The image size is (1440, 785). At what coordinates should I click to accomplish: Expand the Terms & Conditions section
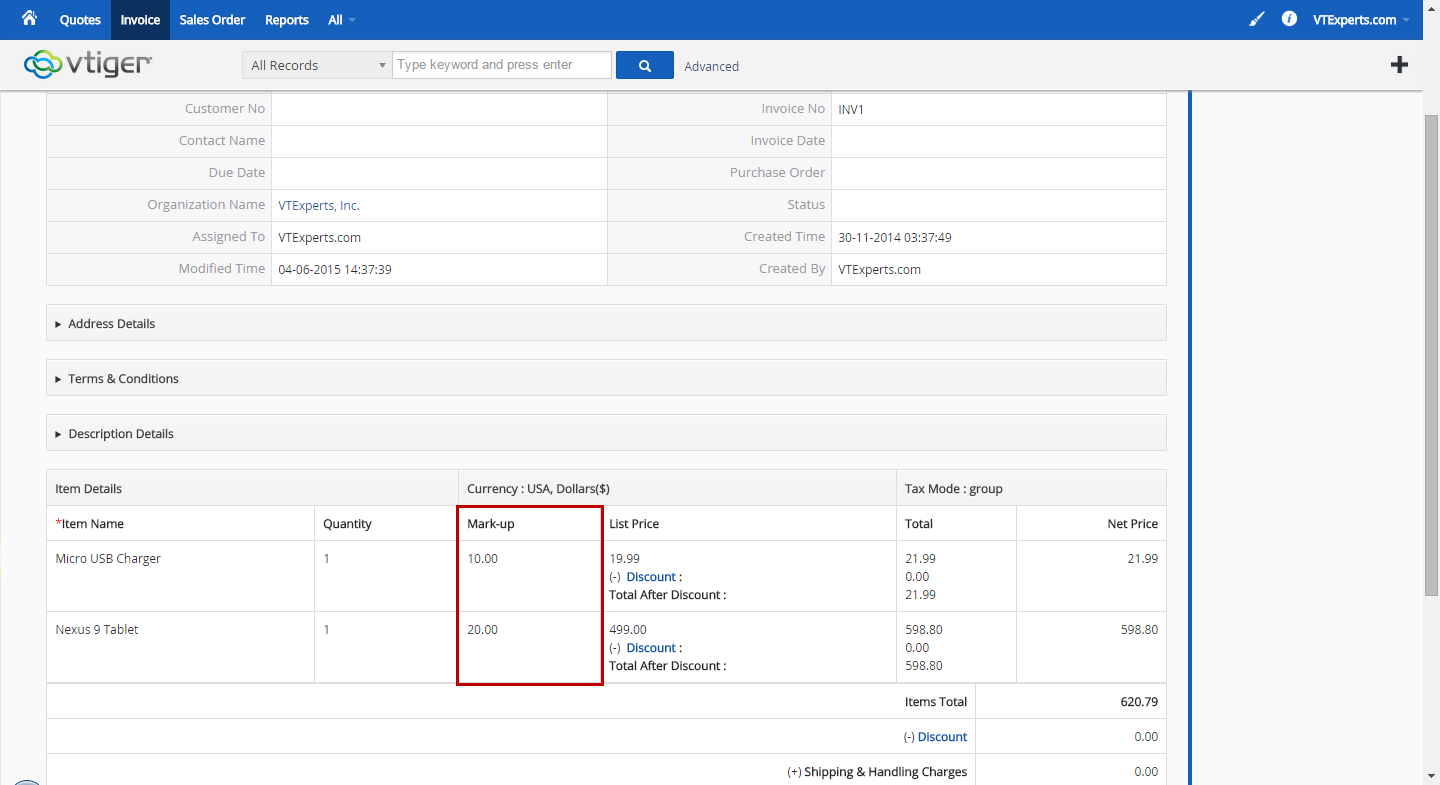pyautogui.click(x=606, y=378)
